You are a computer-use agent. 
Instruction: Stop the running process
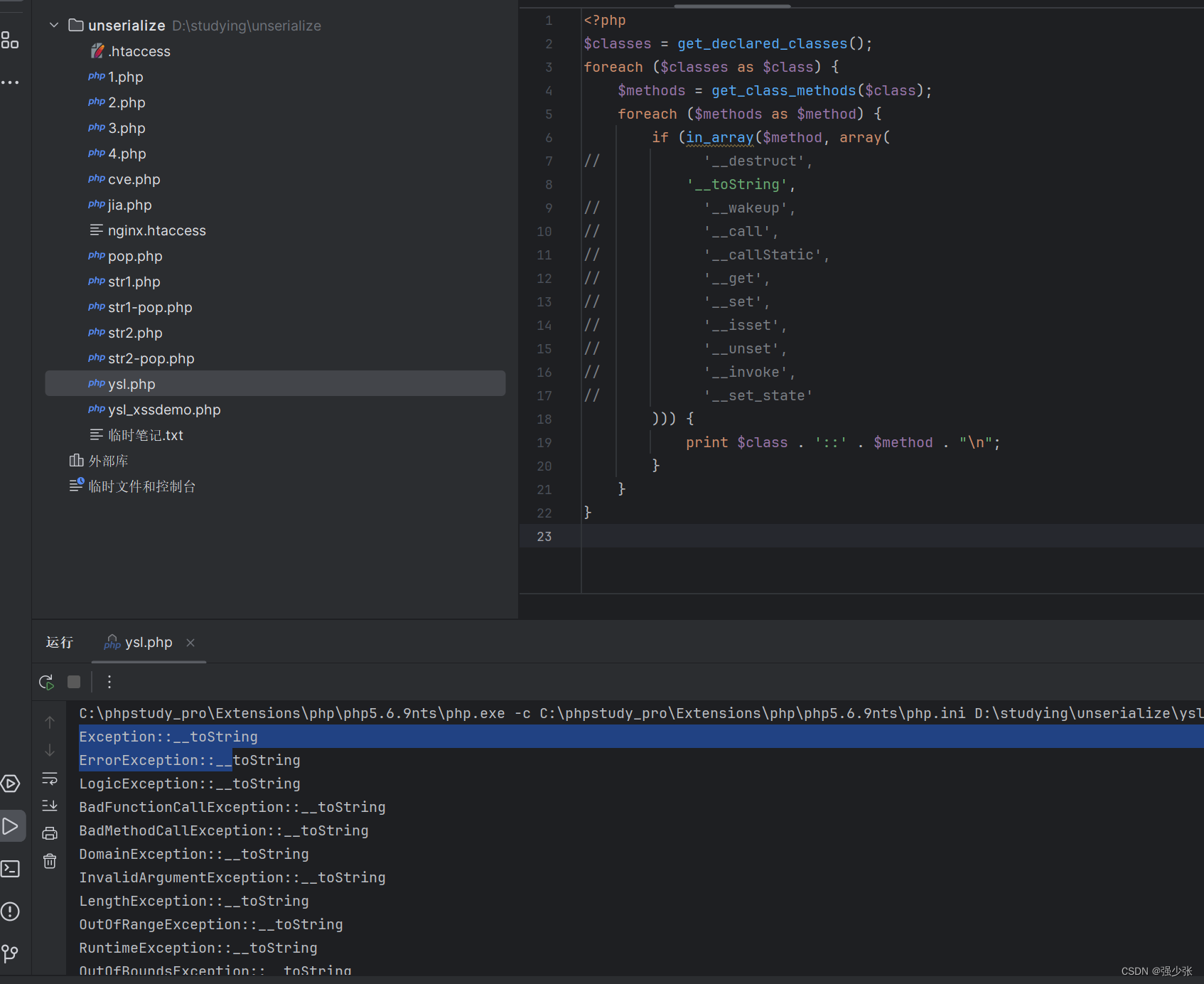click(74, 683)
